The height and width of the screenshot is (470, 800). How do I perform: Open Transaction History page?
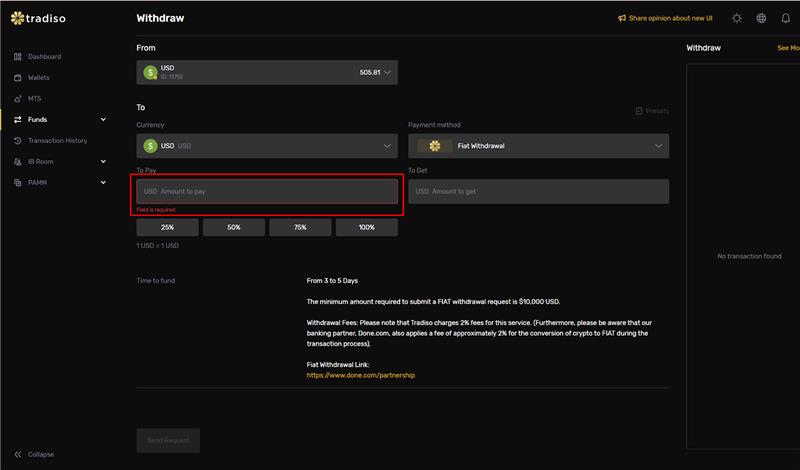pyautogui.click(x=57, y=141)
